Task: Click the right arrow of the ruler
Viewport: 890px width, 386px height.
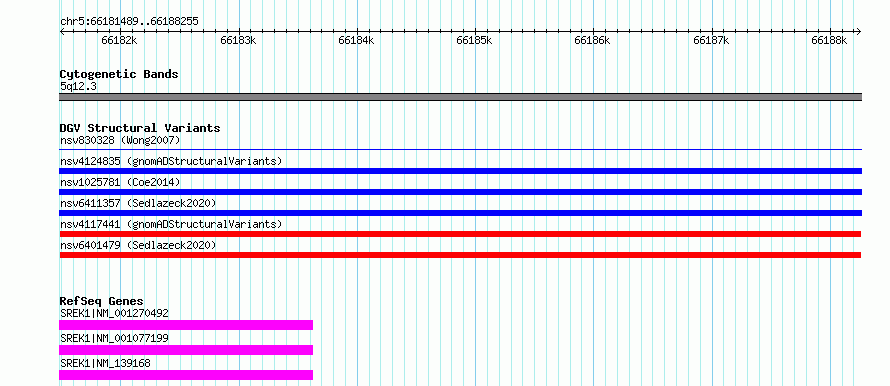Action: point(858,32)
